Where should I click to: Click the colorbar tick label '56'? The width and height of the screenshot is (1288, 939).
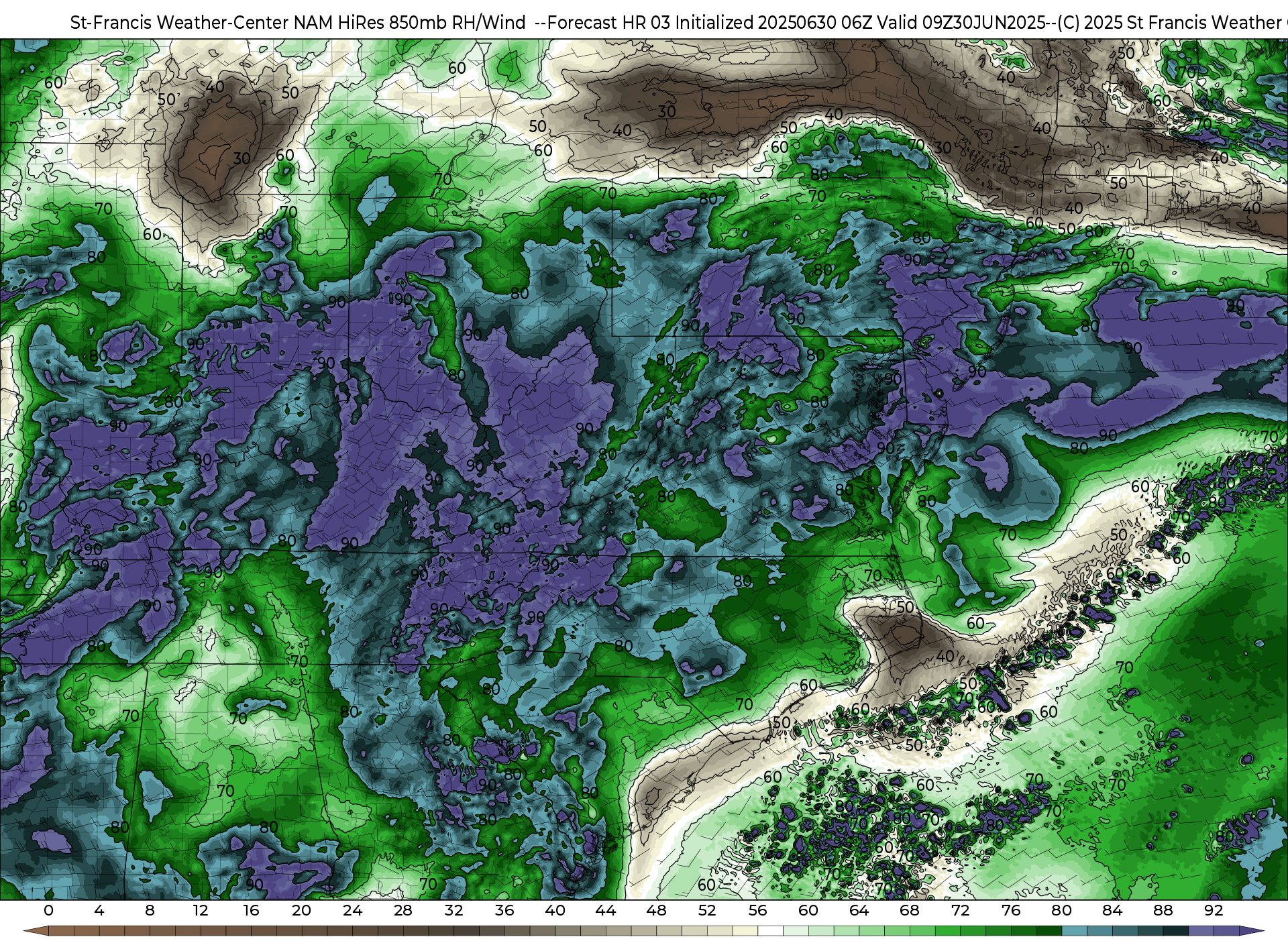tap(757, 911)
